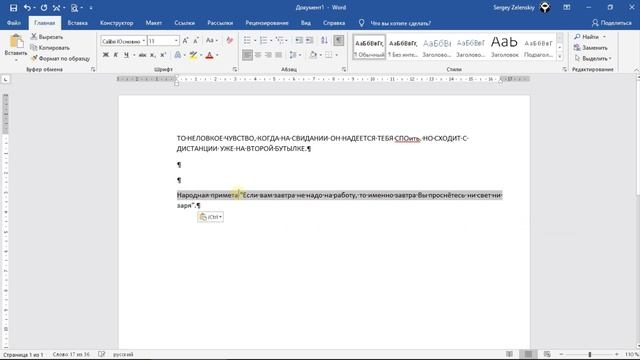Click the Вставить paste icon
The image size is (640, 360).
click(16, 42)
